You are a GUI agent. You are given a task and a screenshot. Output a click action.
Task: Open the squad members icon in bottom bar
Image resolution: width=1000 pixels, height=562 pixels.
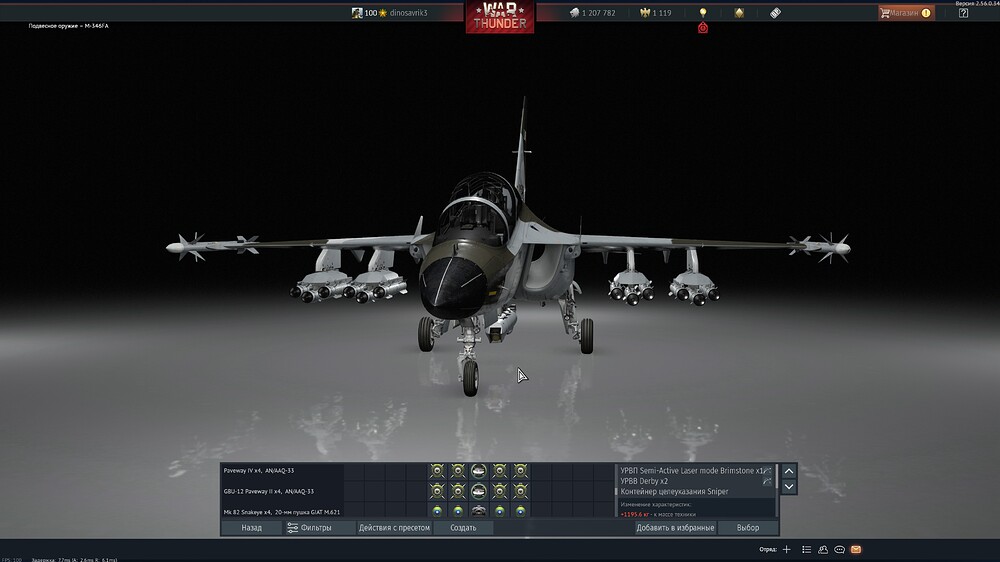(823, 549)
